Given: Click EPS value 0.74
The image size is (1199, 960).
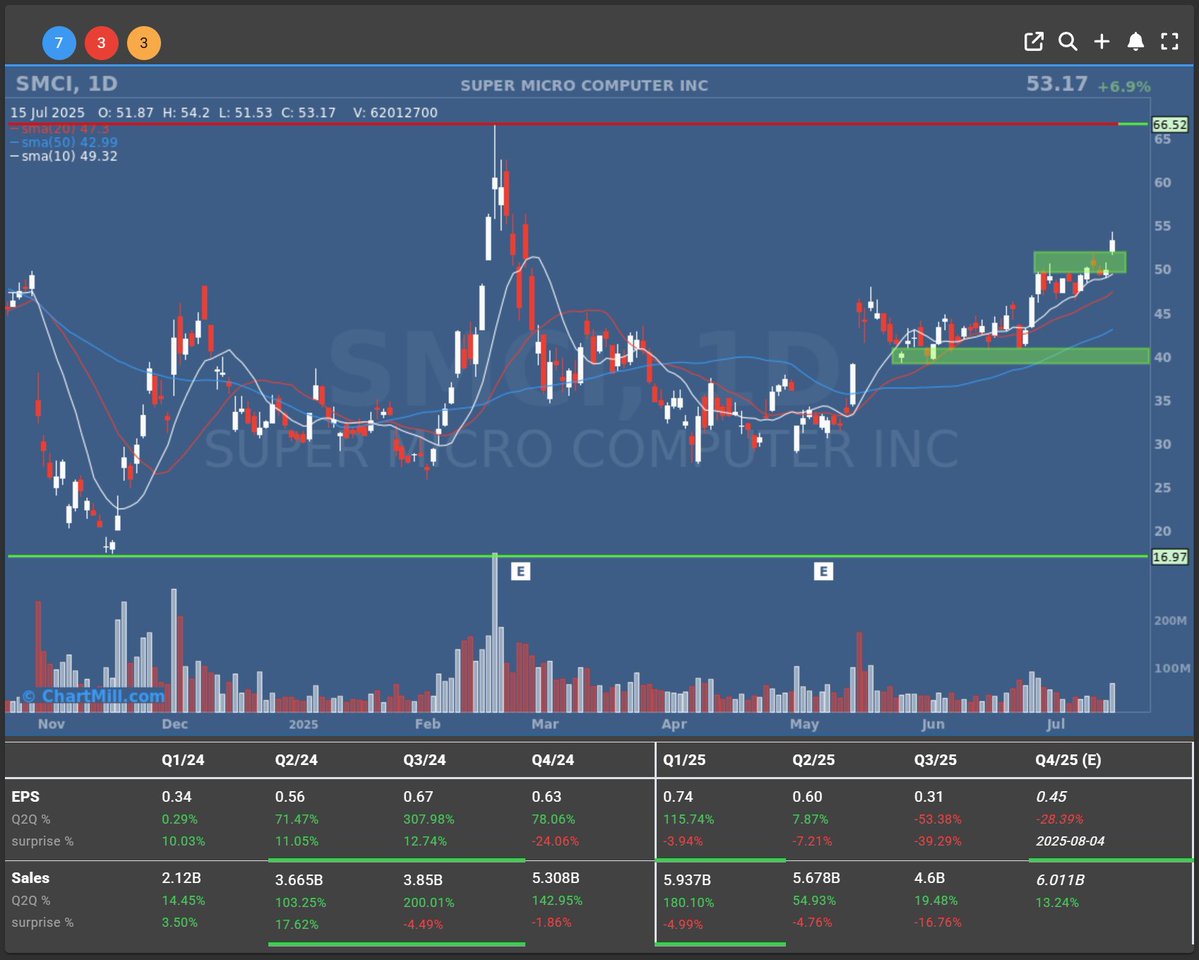Looking at the screenshot, I should 678,796.
